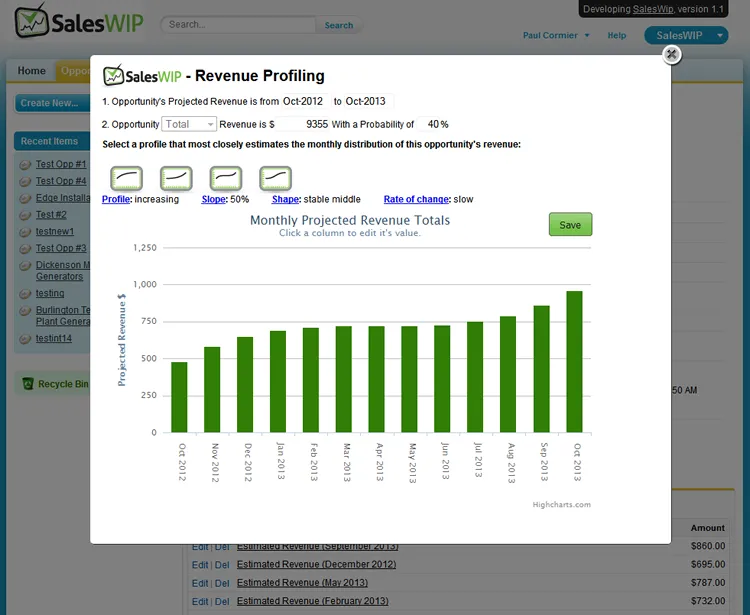Click the SalesWIP logo in page header
The width and height of the screenshot is (750, 615).
(x=79, y=22)
